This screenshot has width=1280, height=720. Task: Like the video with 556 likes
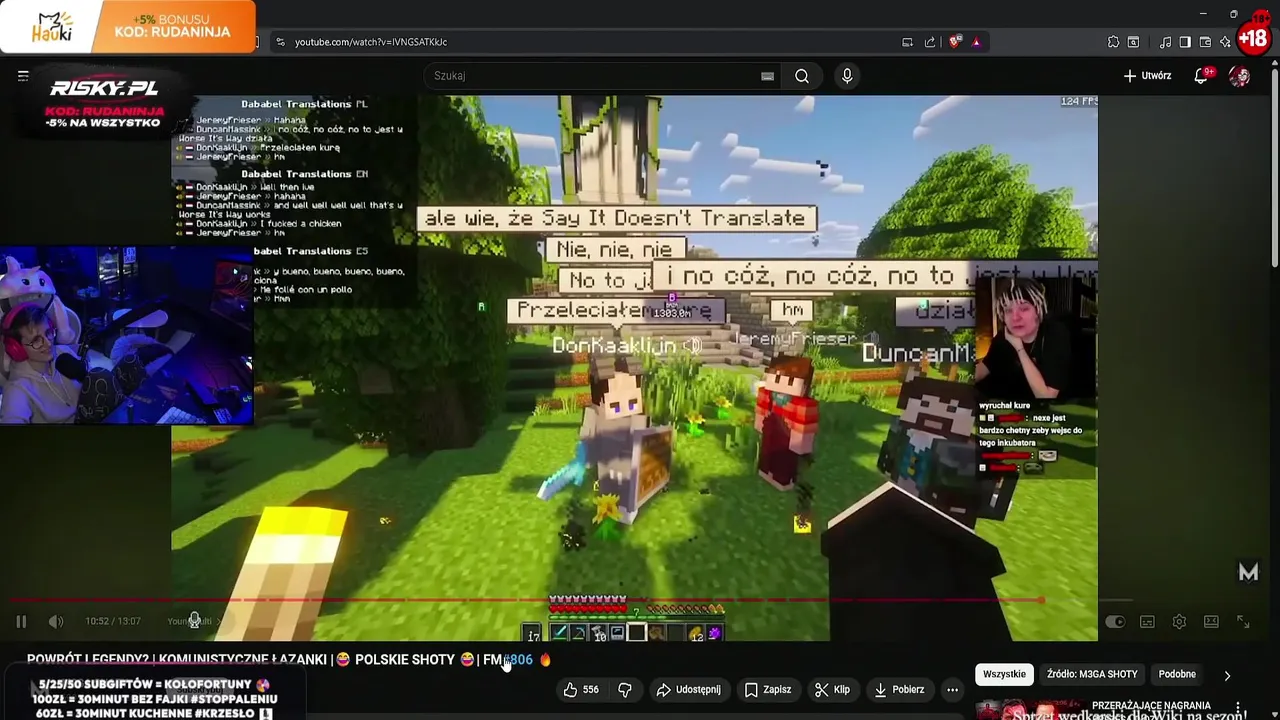pyautogui.click(x=581, y=689)
